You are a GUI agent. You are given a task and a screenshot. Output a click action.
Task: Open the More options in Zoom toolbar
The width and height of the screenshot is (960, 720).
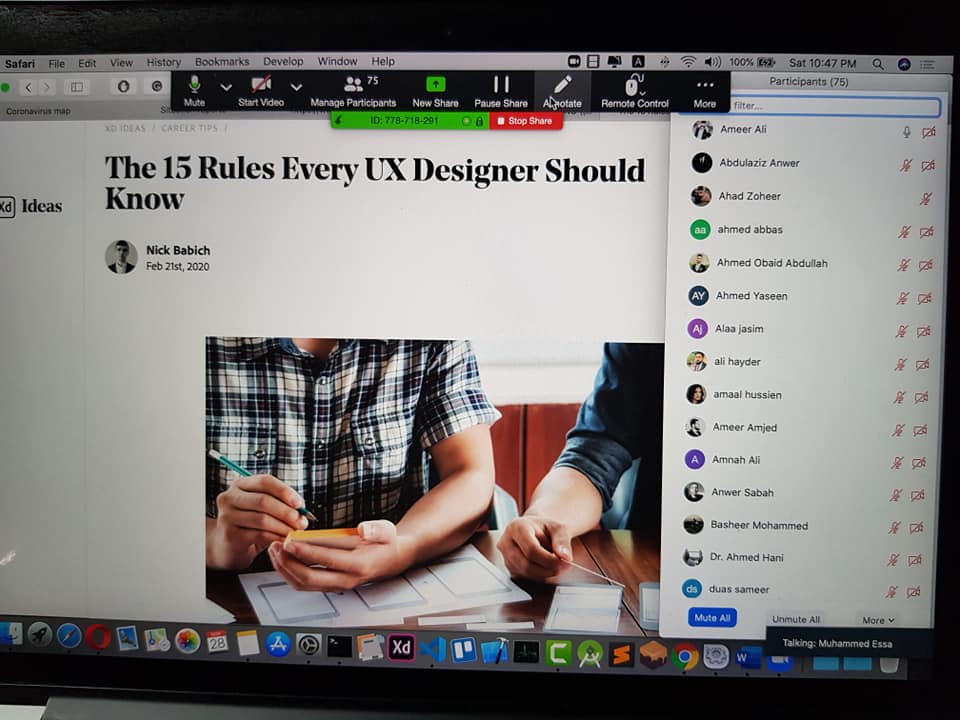pos(705,92)
